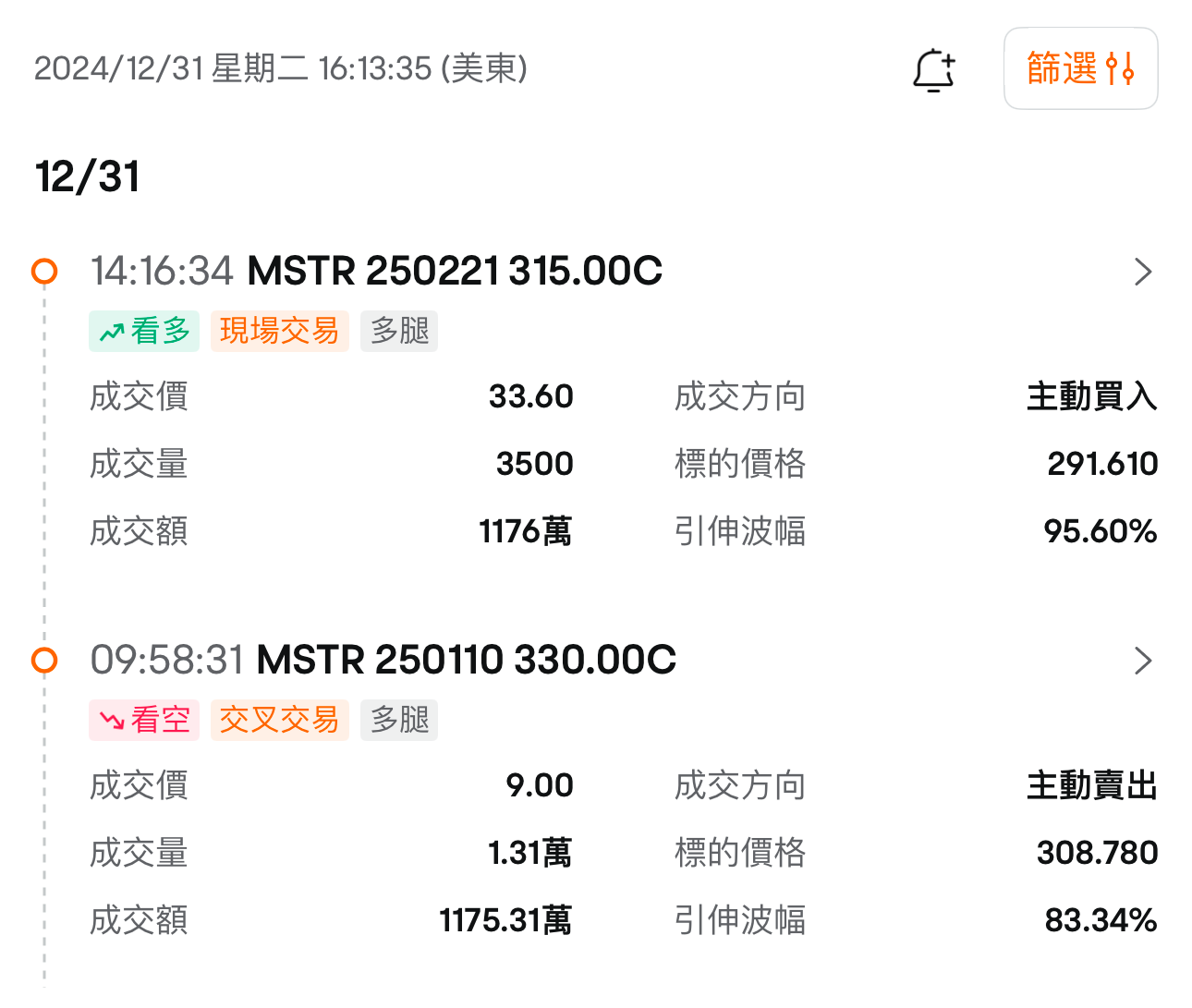Click the 主動買入 trade direction value
This screenshot has width=1192, height=1008.
pyautogui.click(x=1091, y=396)
